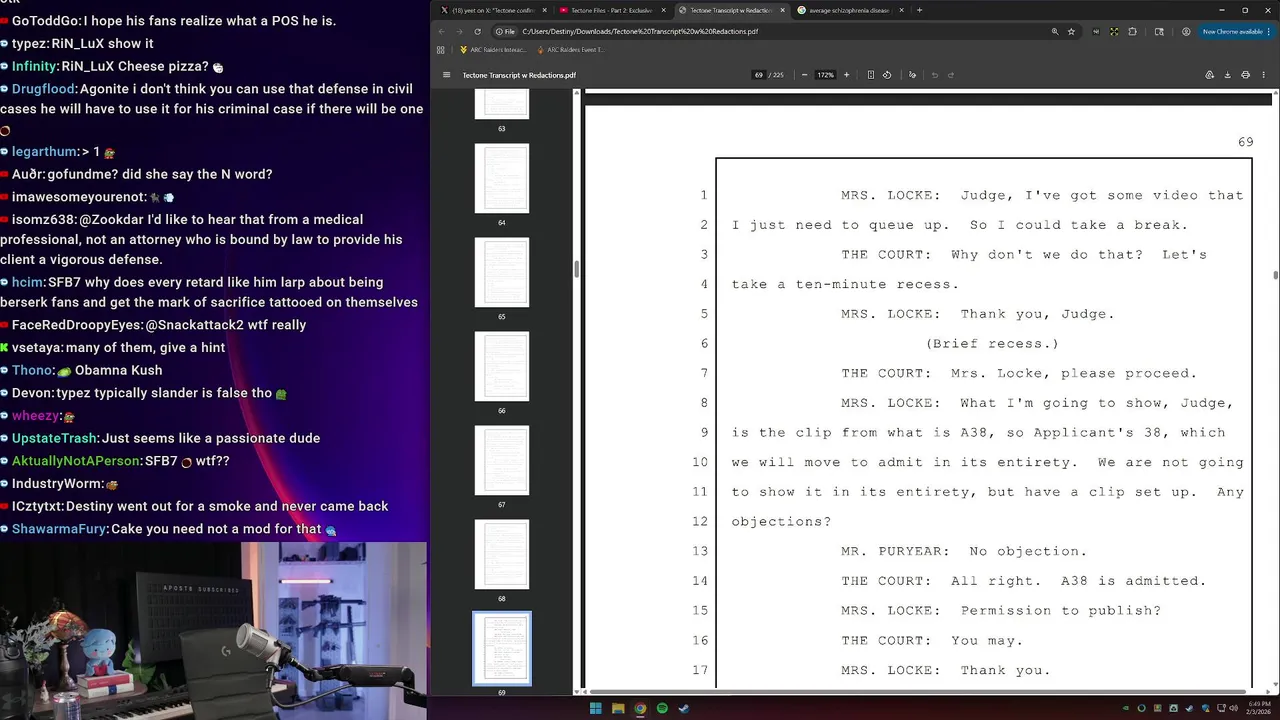Close the yeet on X tab
This screenshot has height=720, width=1280.
click(x=544, y=10)
